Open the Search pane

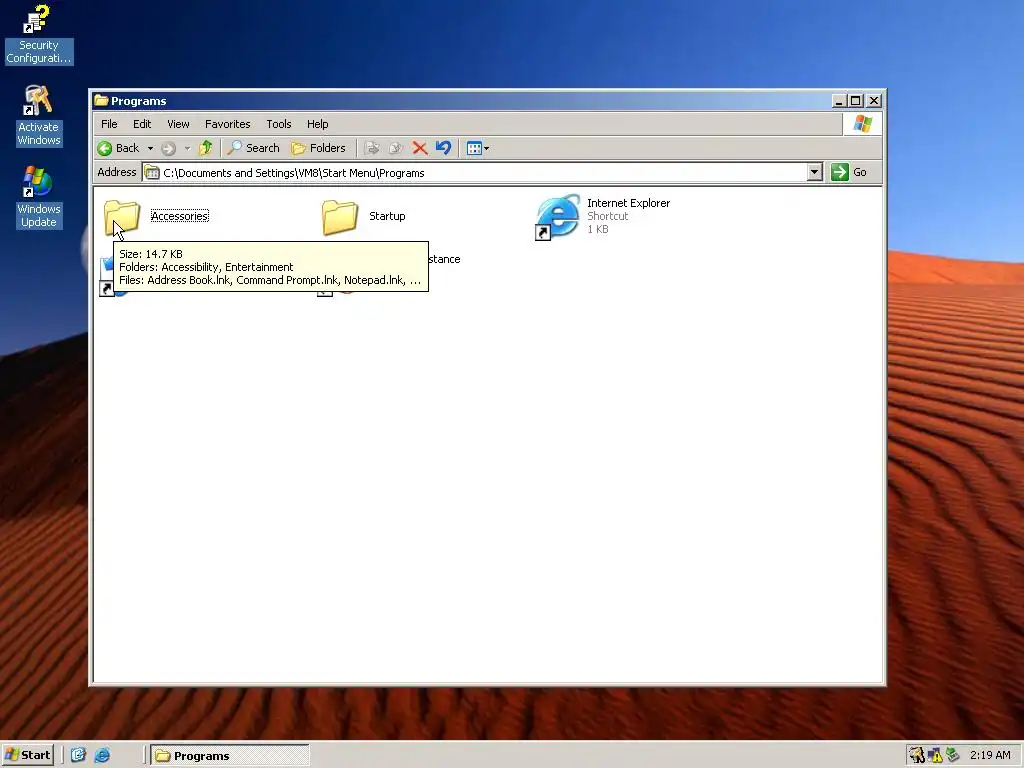click(x=253, y=148)
